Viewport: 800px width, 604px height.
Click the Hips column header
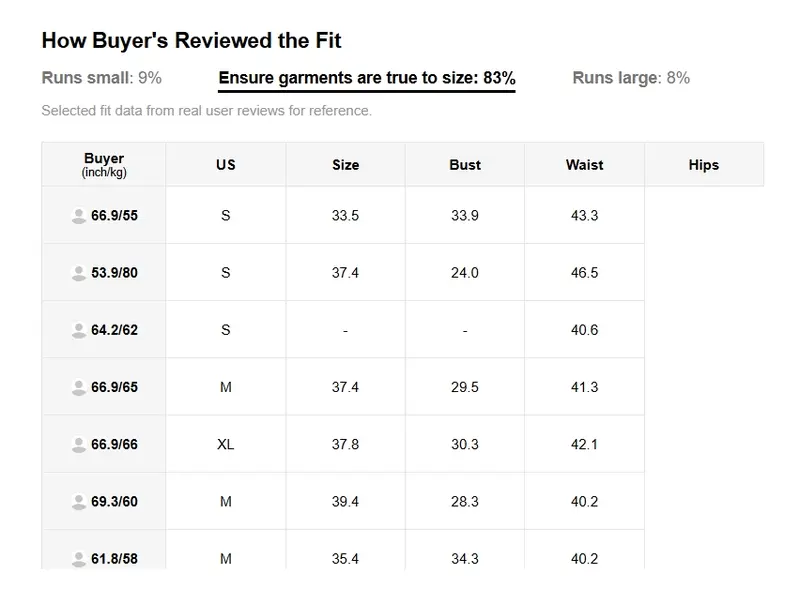point(704,164)
